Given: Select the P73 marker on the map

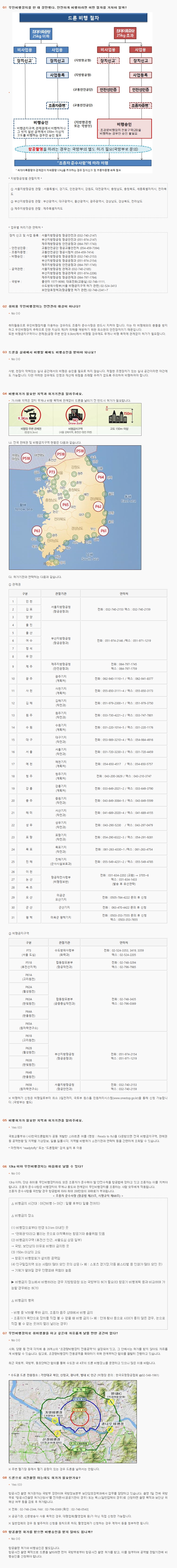Looking at the screenshot, I should click(x=52, y=472).
